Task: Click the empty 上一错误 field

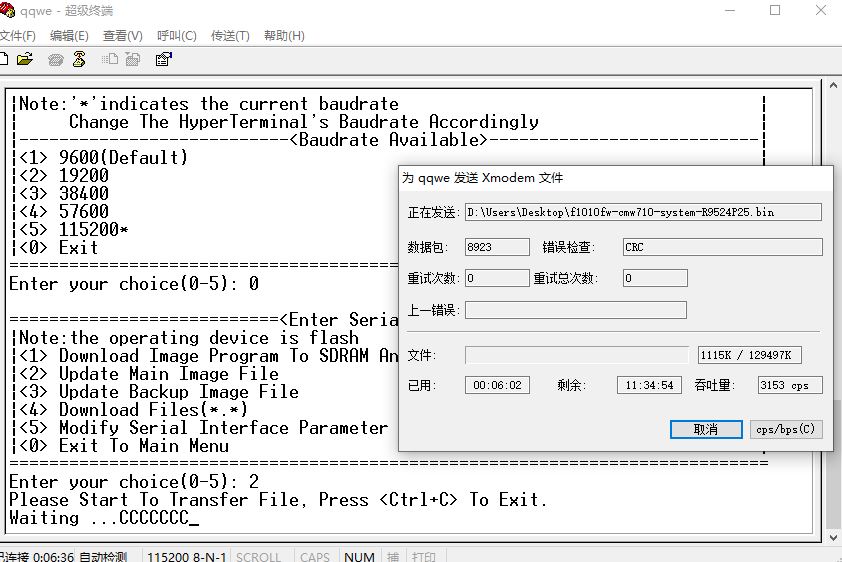Action: click(x=576, y=310)
